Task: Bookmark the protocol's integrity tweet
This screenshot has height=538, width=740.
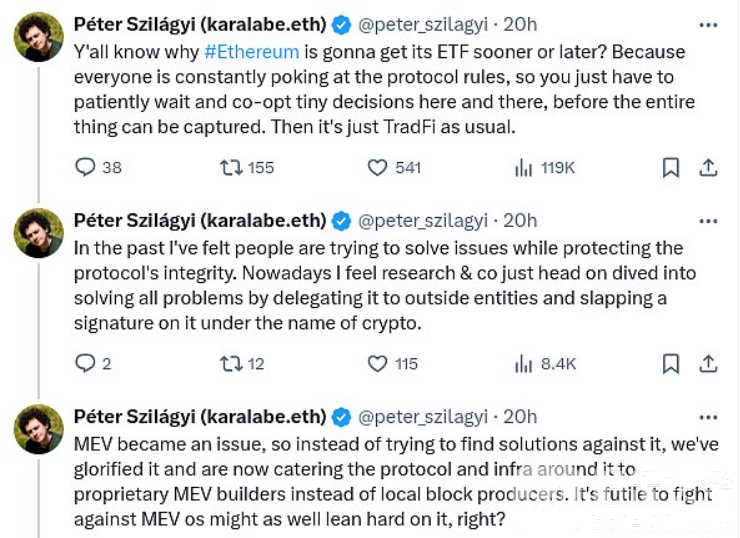Action: pos(671,364)
